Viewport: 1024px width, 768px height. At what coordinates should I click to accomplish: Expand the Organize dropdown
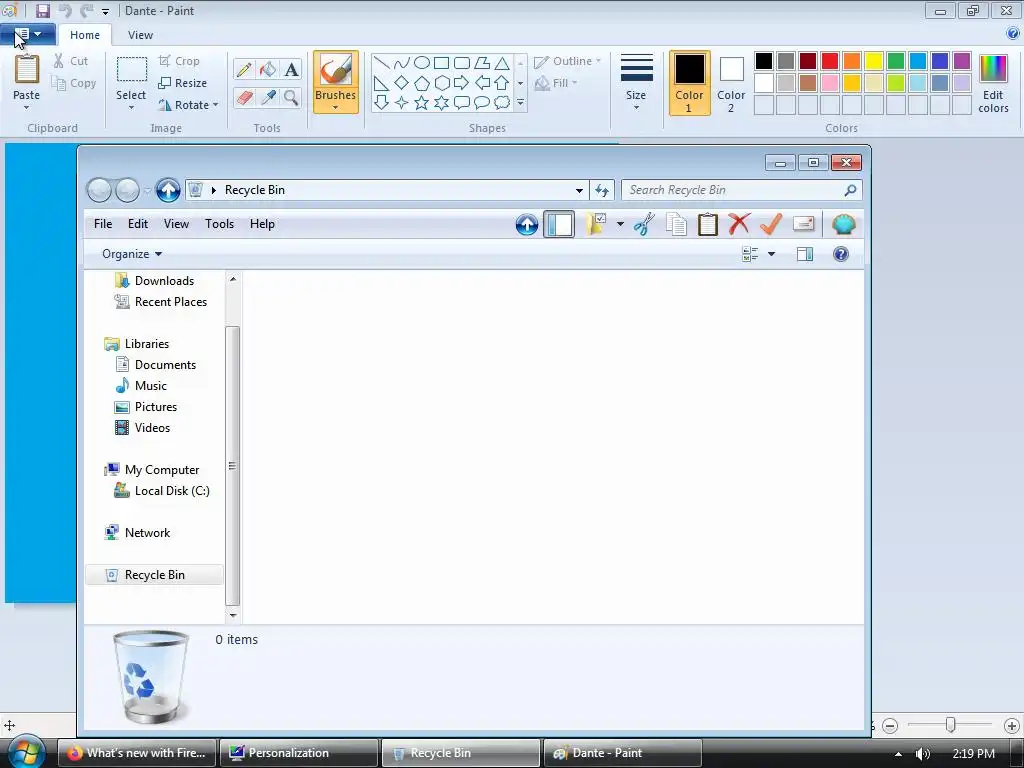pyautogui.click(x=131, y=254)
